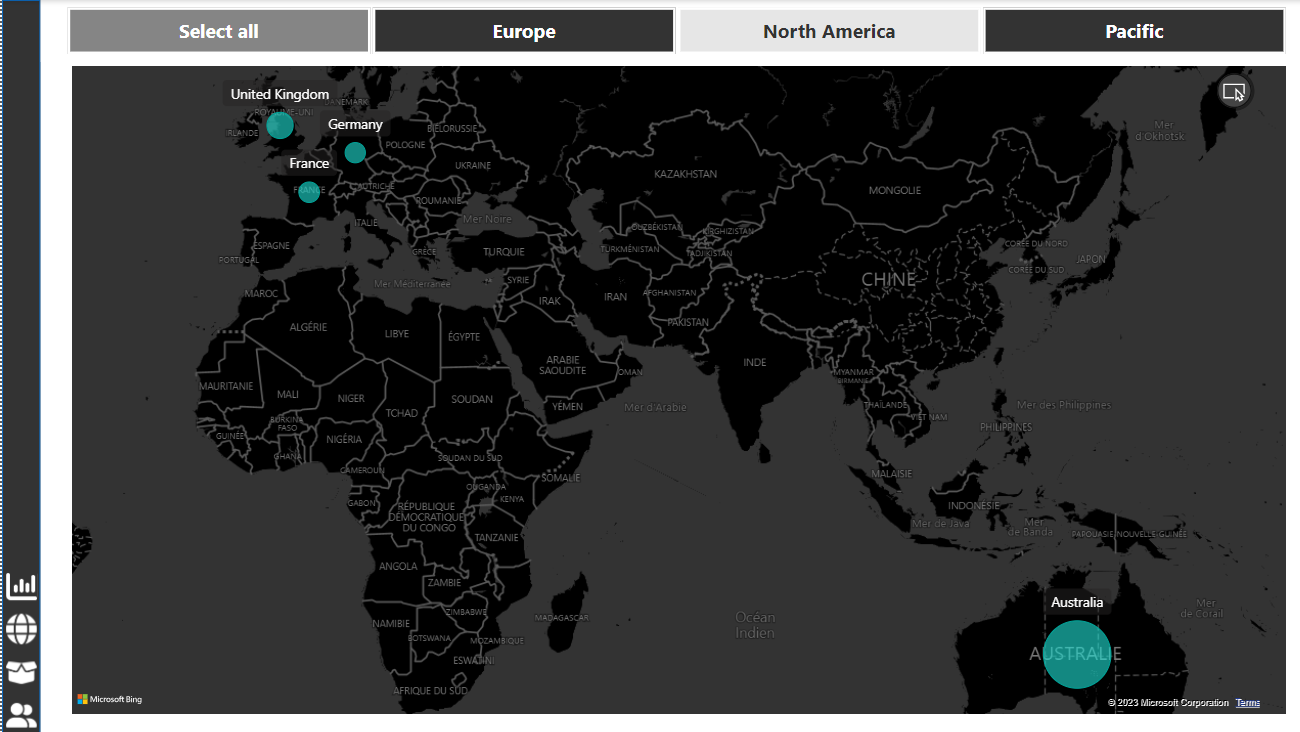Click the United Kingdom label on the map
Screen dimensions: 1300x732
pyautogui.click(x=279, y=93)
